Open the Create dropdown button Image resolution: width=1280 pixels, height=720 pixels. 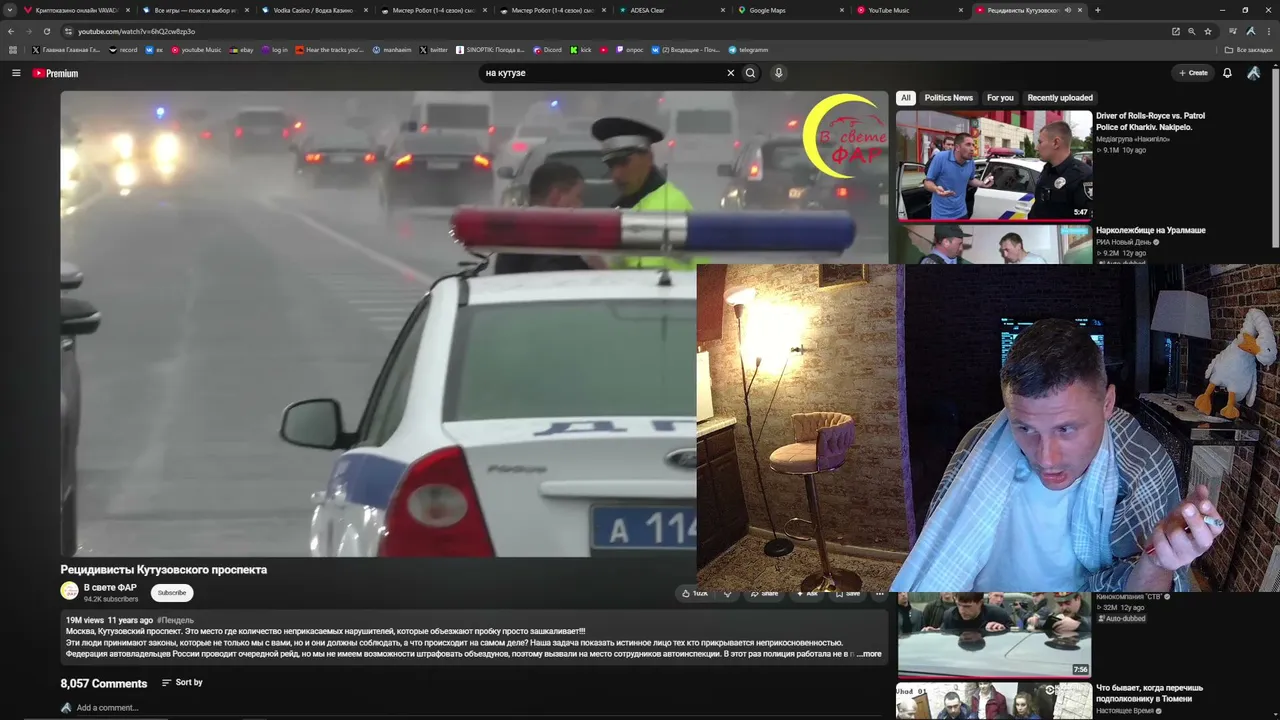click(1193, 73)
